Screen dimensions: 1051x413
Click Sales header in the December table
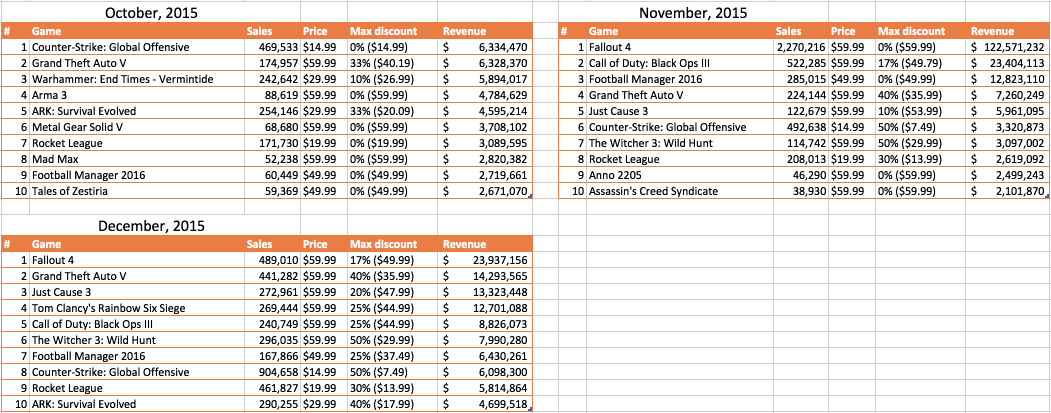[x=259, y=244]
